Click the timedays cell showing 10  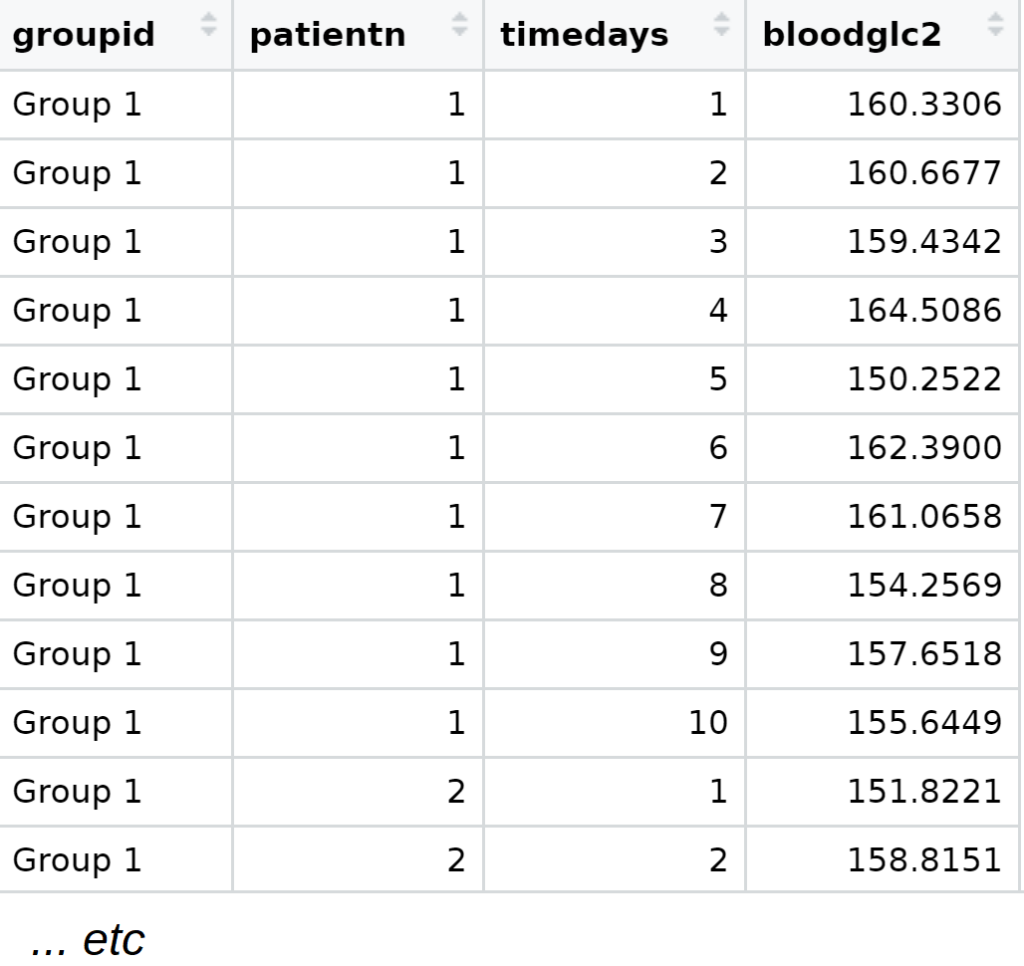click(x=707, y=723)
